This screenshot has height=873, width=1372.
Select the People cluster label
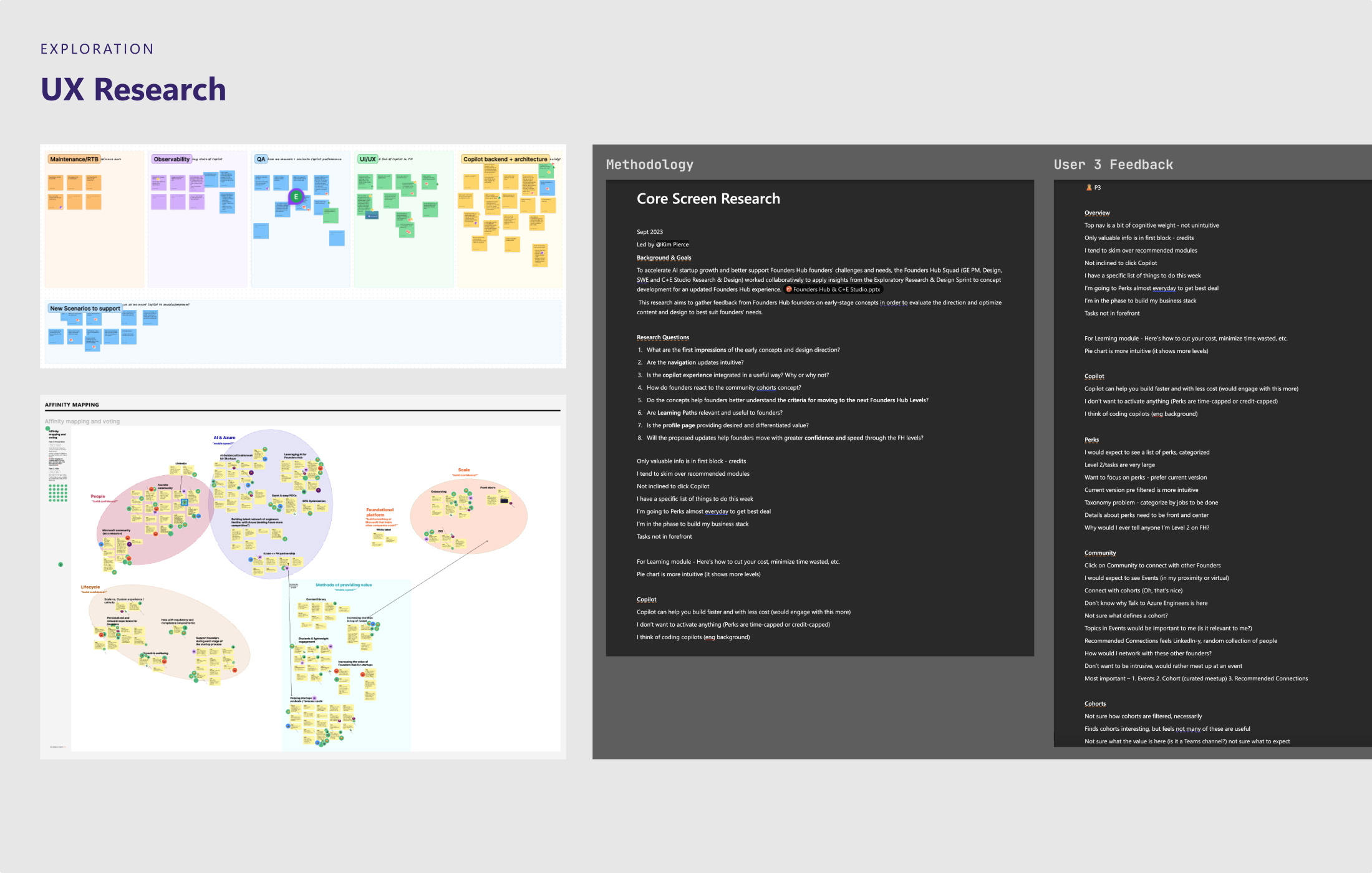click(x=98, y=496)
